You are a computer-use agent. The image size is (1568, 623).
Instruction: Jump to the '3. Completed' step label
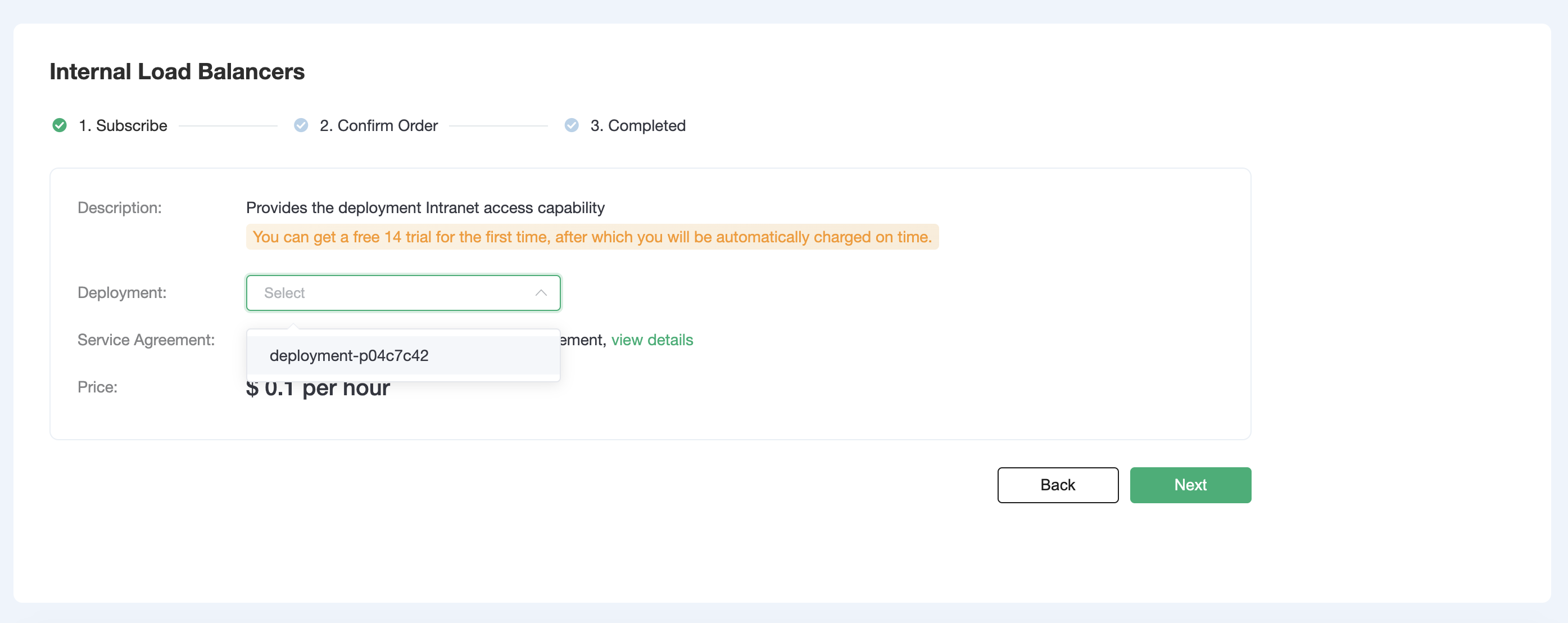[x=637, y=125]
